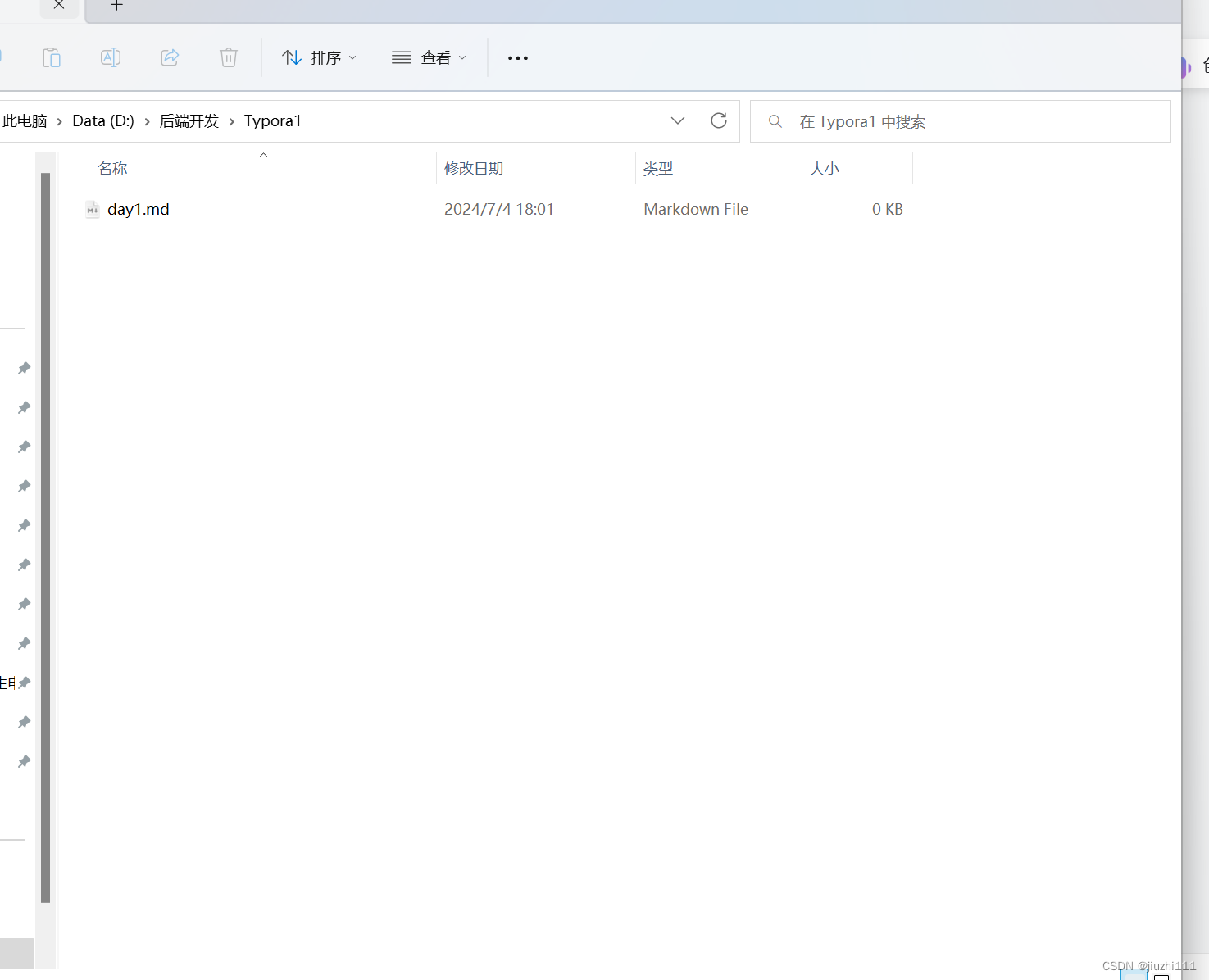Open a new File Explorer tab
1209x980 pixels.
(x=116, y=7)
